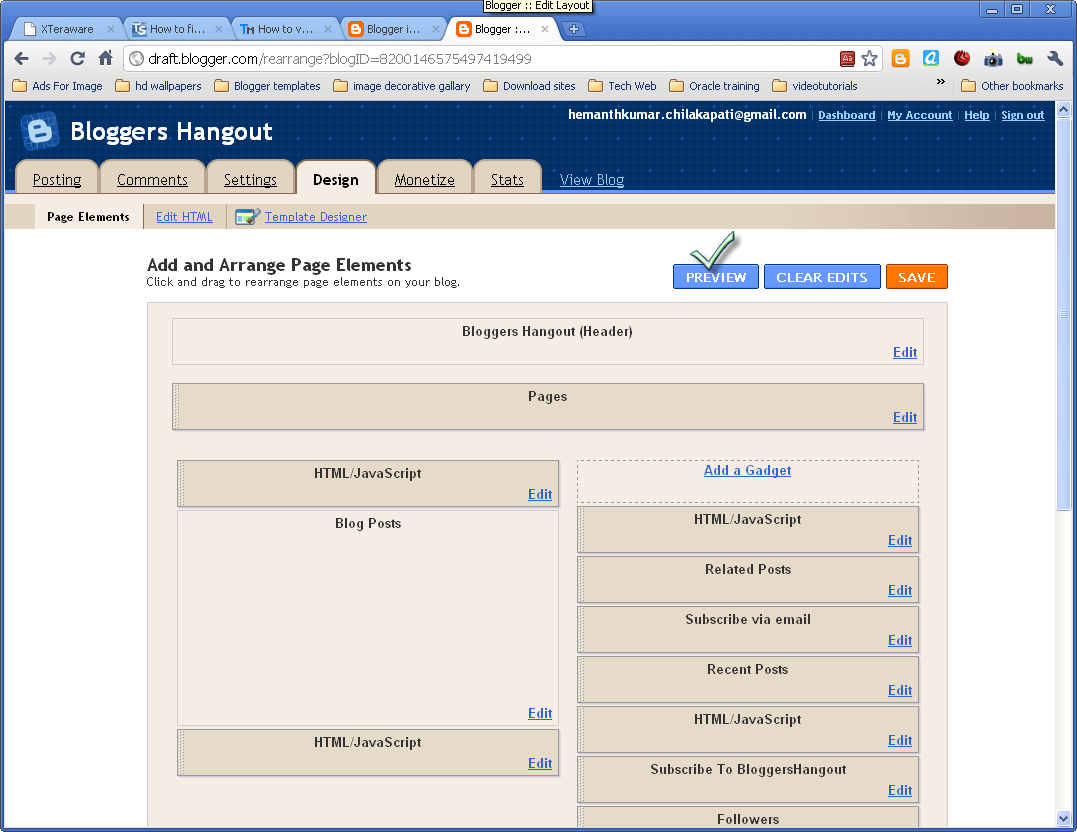Close the XTeraware tab
The width and height of the screenshot is (1077, 832).
[x=111, y=29]
